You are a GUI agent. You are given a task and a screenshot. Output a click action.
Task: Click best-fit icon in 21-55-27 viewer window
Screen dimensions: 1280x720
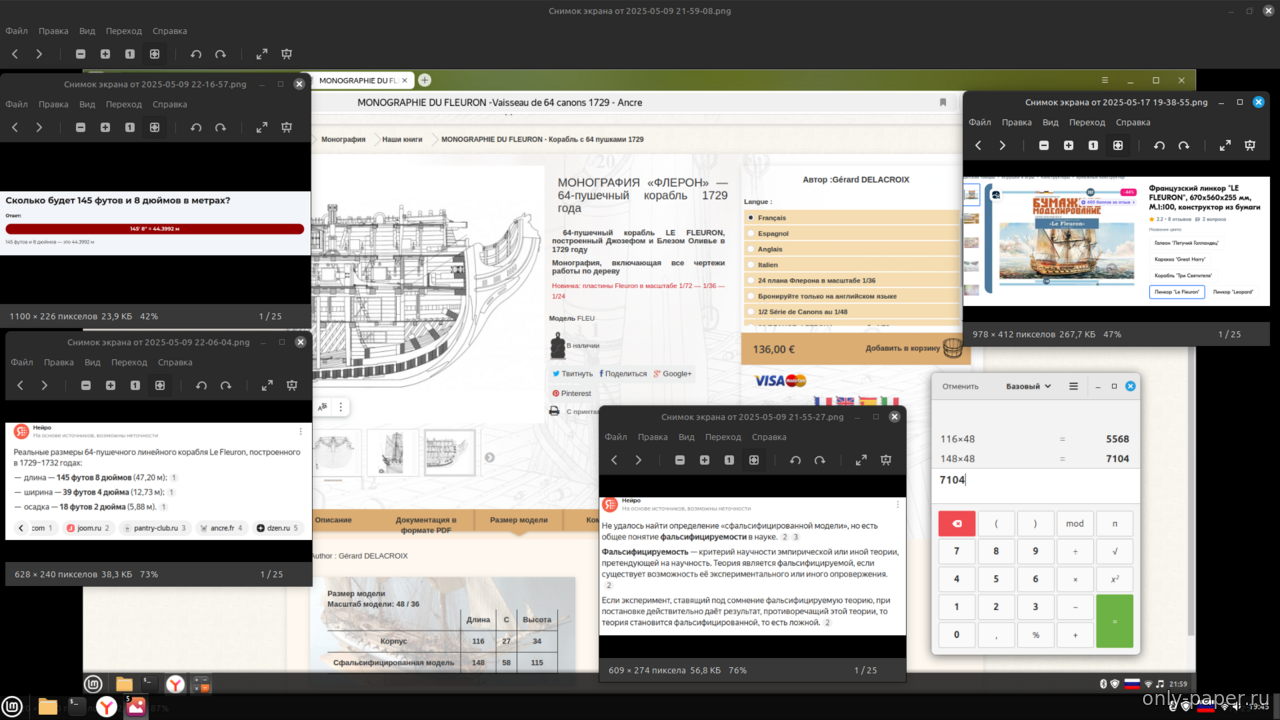click(x=754, y=460)
